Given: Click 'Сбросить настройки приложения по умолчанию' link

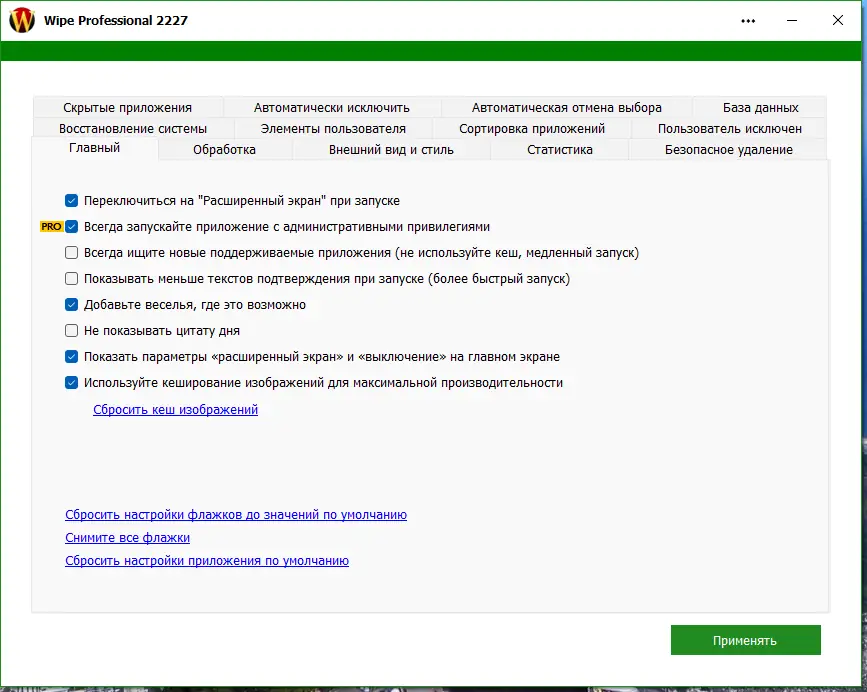Looking at the screenshot, I should tap(206, 560).
